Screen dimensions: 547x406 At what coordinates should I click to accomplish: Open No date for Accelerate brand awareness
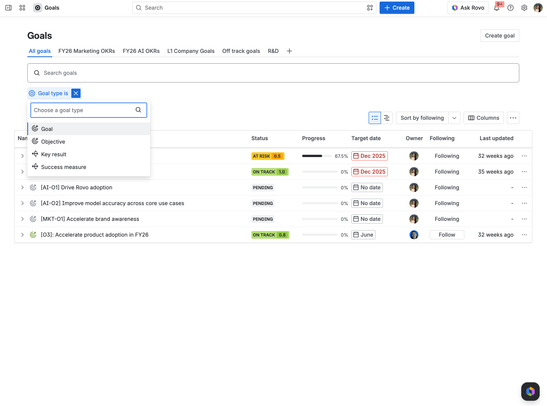[367, 219]
